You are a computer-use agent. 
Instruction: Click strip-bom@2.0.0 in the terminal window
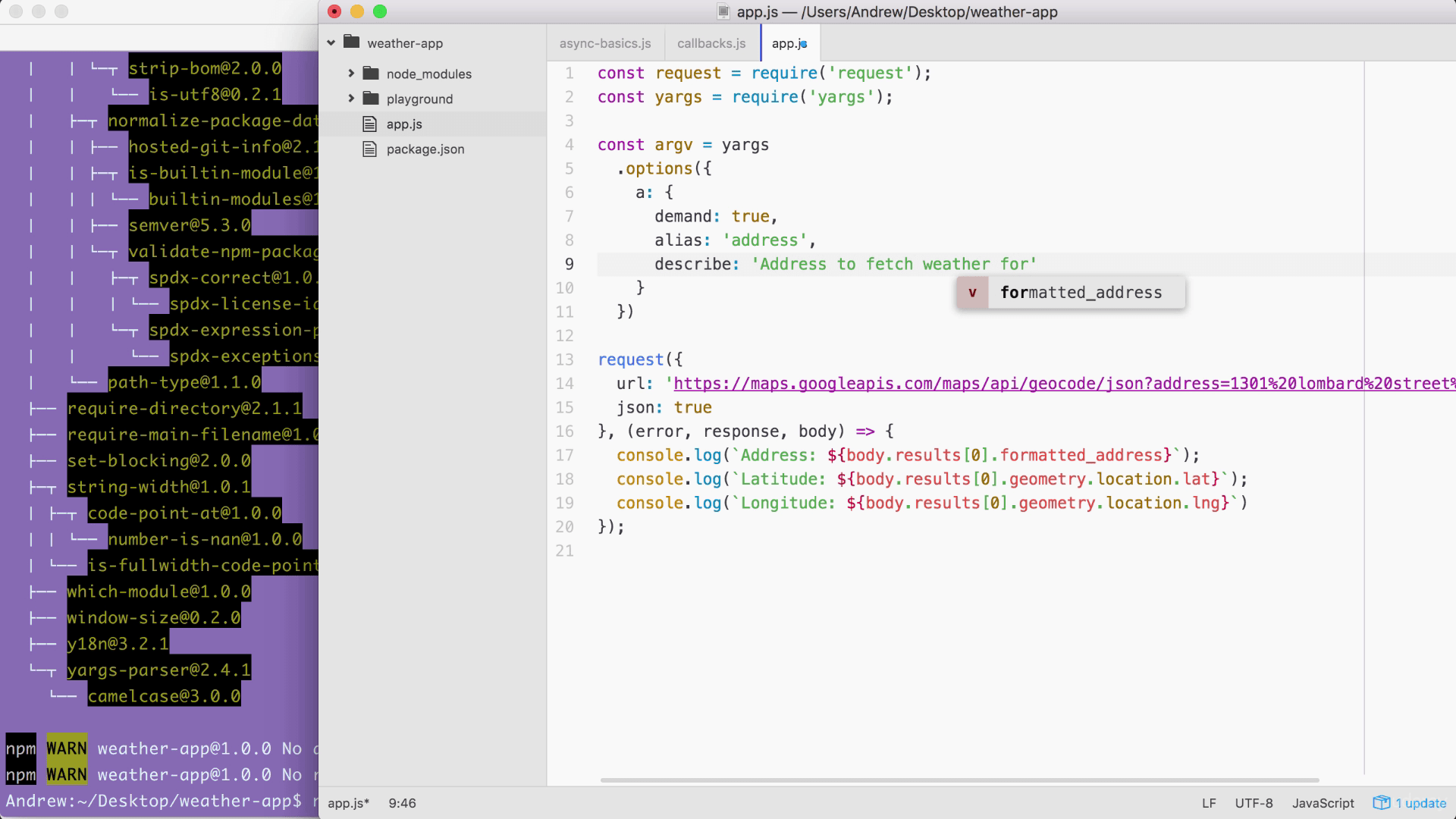point(205,68)
